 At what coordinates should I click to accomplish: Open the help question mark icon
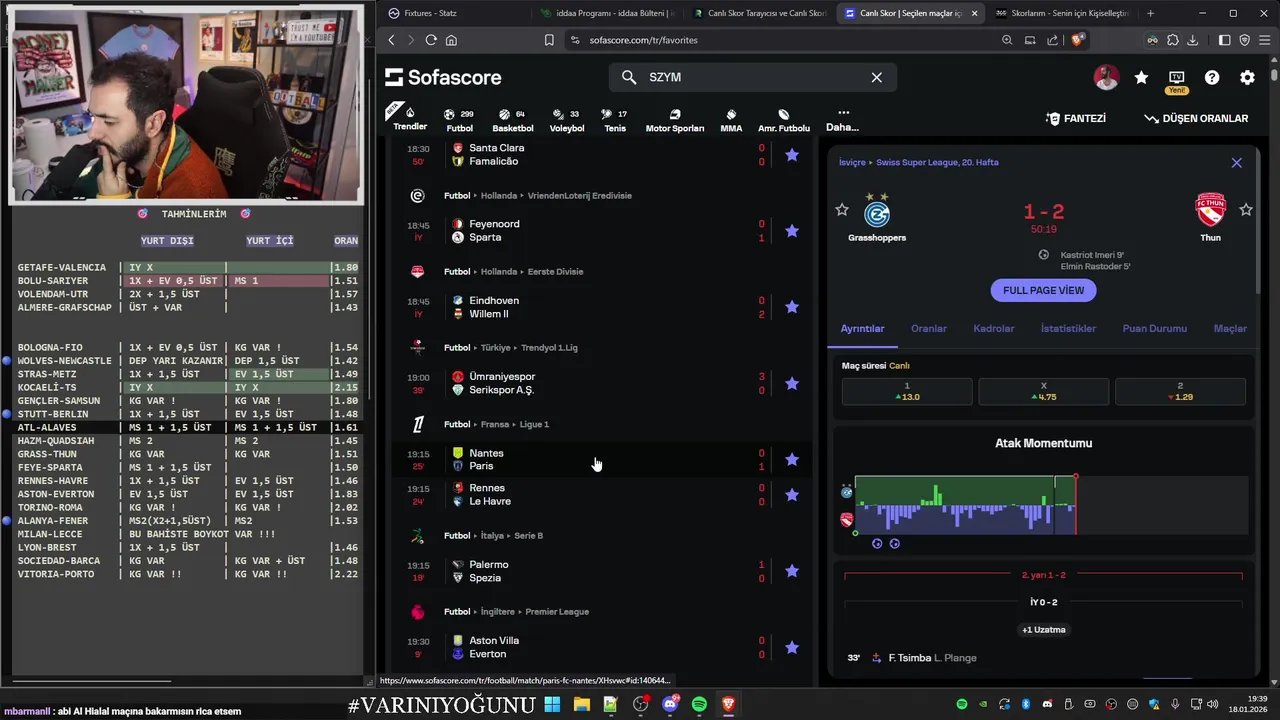point(1212,77)
